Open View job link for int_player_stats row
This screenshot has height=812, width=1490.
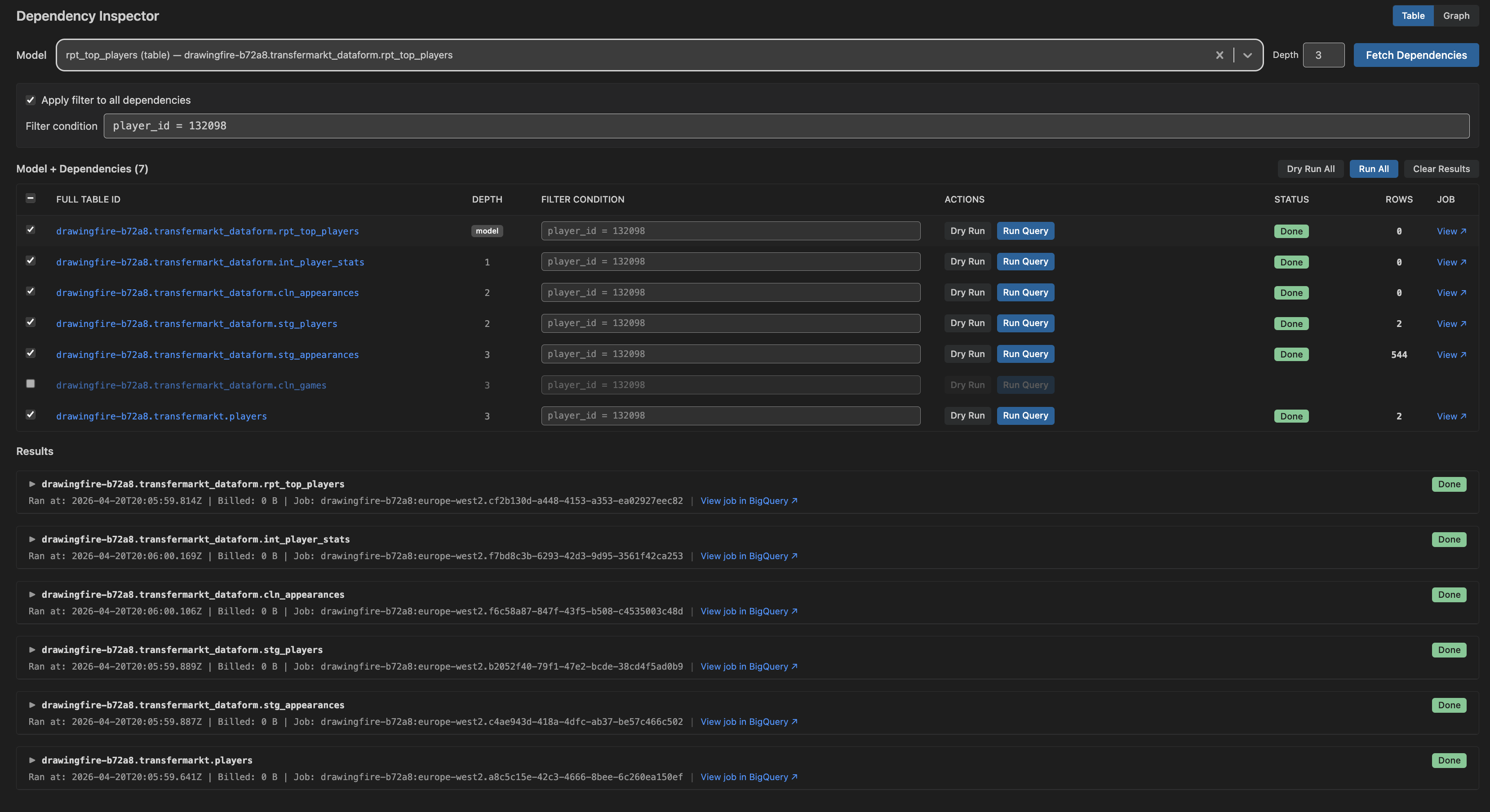point(1451,262)
